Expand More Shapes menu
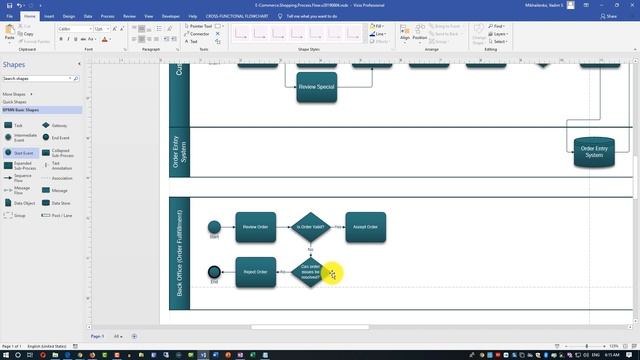The width and height of the screenshot is (640, 360). pos(18,94)
